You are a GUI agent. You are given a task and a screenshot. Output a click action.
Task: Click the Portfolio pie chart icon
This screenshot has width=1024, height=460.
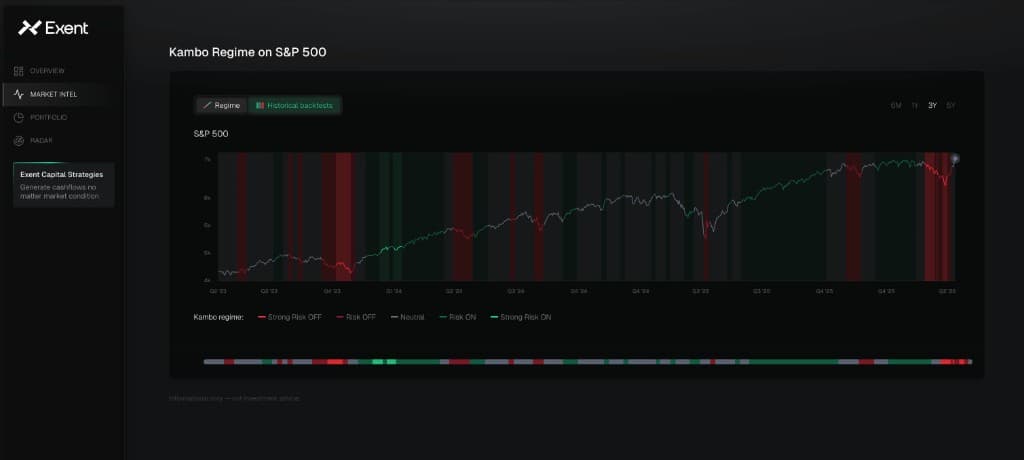click(18, 118)
